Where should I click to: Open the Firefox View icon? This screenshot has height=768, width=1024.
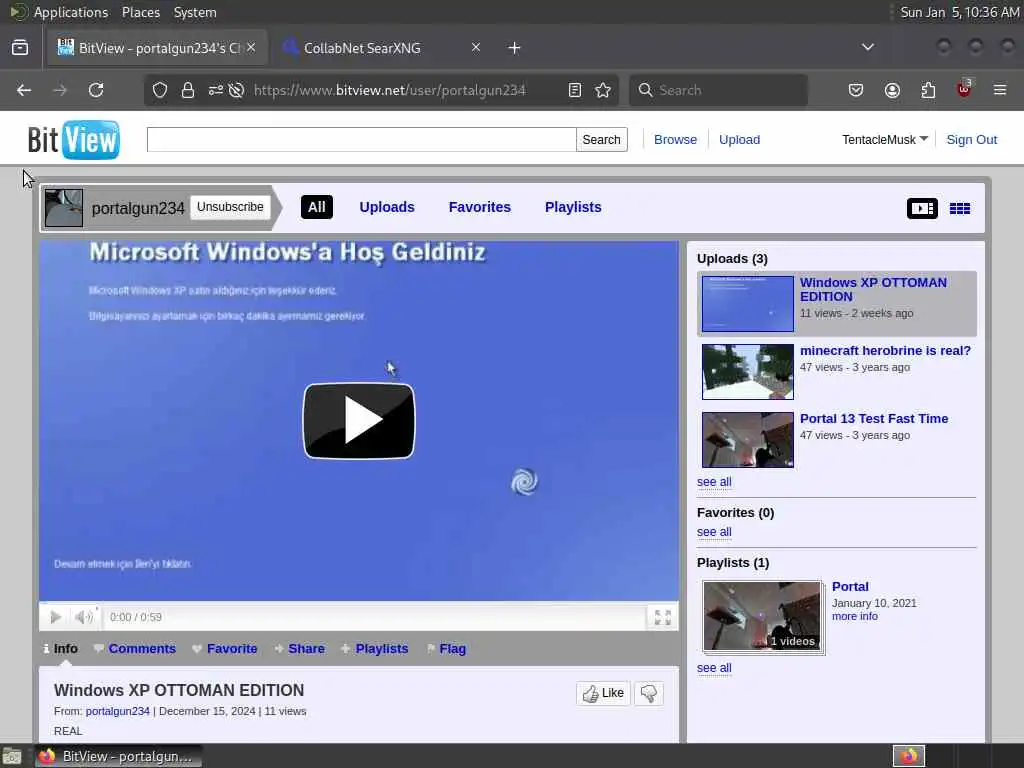click(x=20, y=48)
